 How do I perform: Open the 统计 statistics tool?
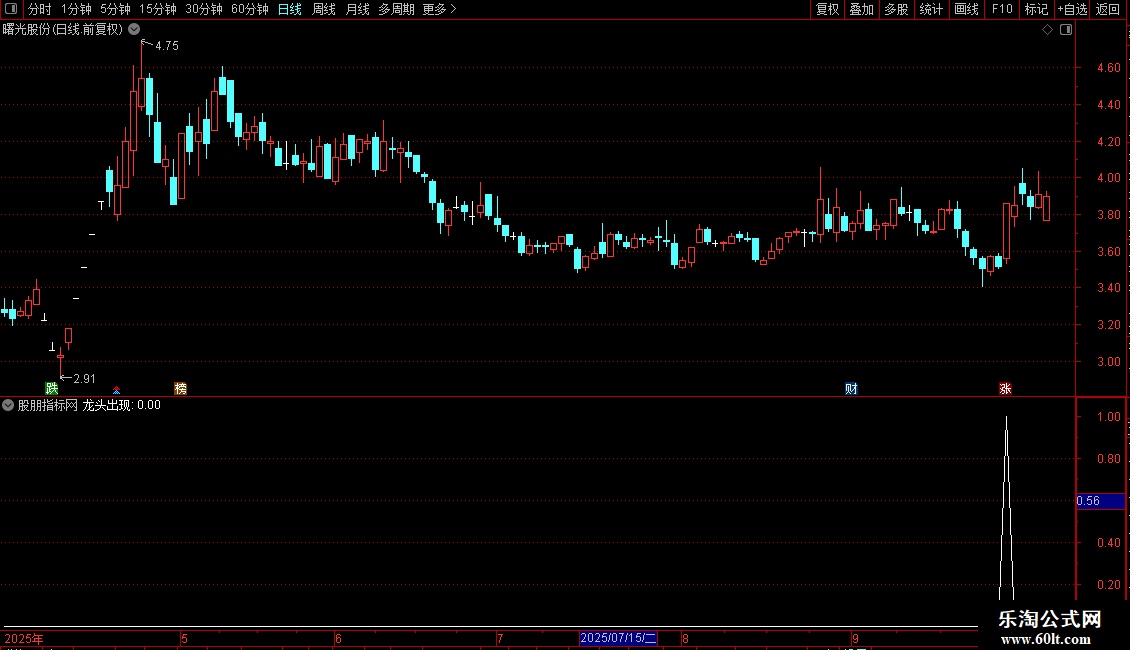pos(931,9)
